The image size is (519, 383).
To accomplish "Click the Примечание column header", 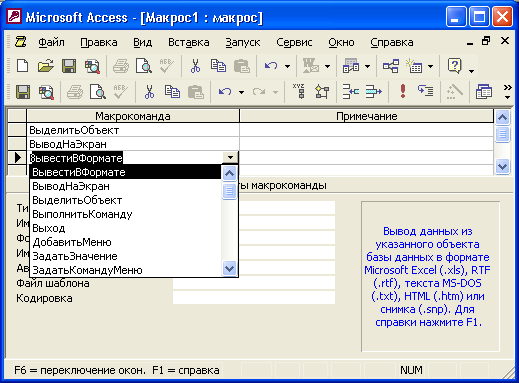I will tap(366, 116).
